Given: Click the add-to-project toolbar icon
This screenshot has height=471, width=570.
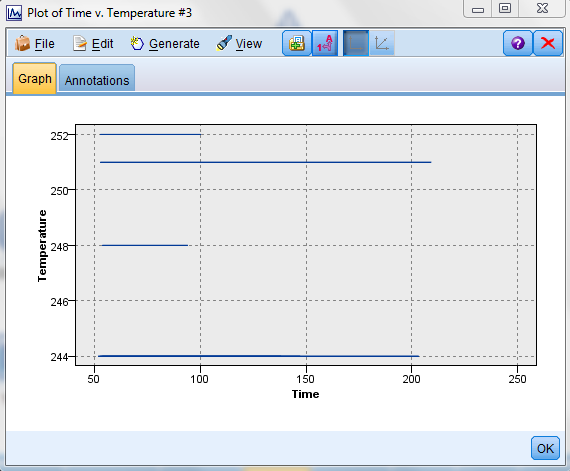Looking at the screenshot, I should click(297, 43).
